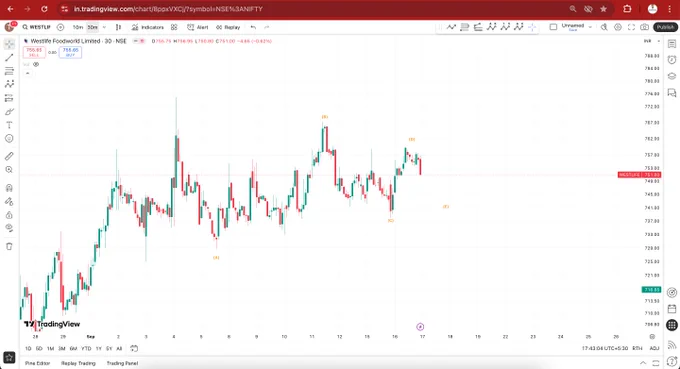Viewport: 680px width, 369px height.
Task: Start bar Replay mode
Action: (x=228, y=27)
